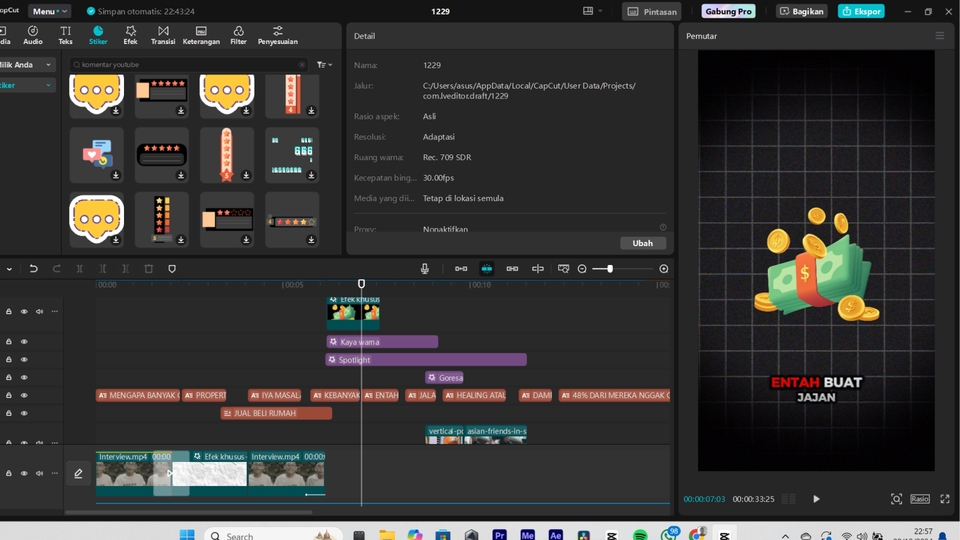The image size is (960, 540).
Task: Clear the sticker search text
Action: tap(302, 64)
